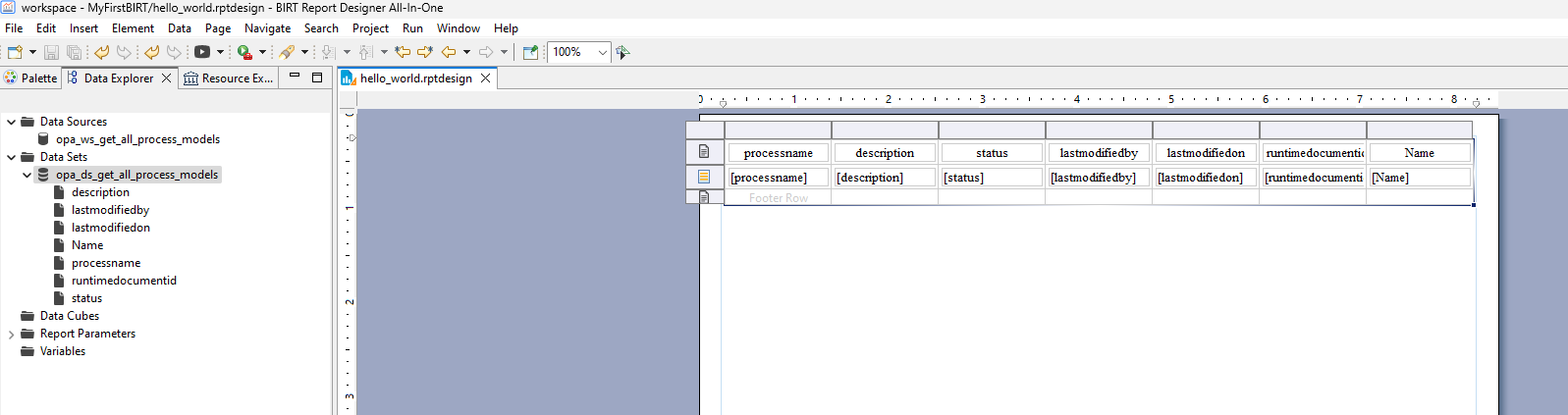Screen dimensions: 1568x415
Task: Close the Data Explorer tab
Action: (166, 78)
